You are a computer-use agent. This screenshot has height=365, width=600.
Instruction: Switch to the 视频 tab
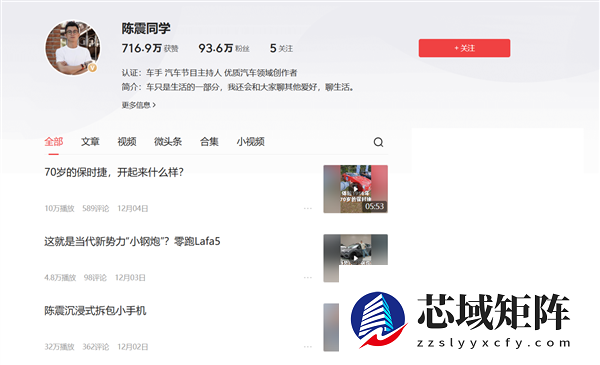[x=127, y=142]
